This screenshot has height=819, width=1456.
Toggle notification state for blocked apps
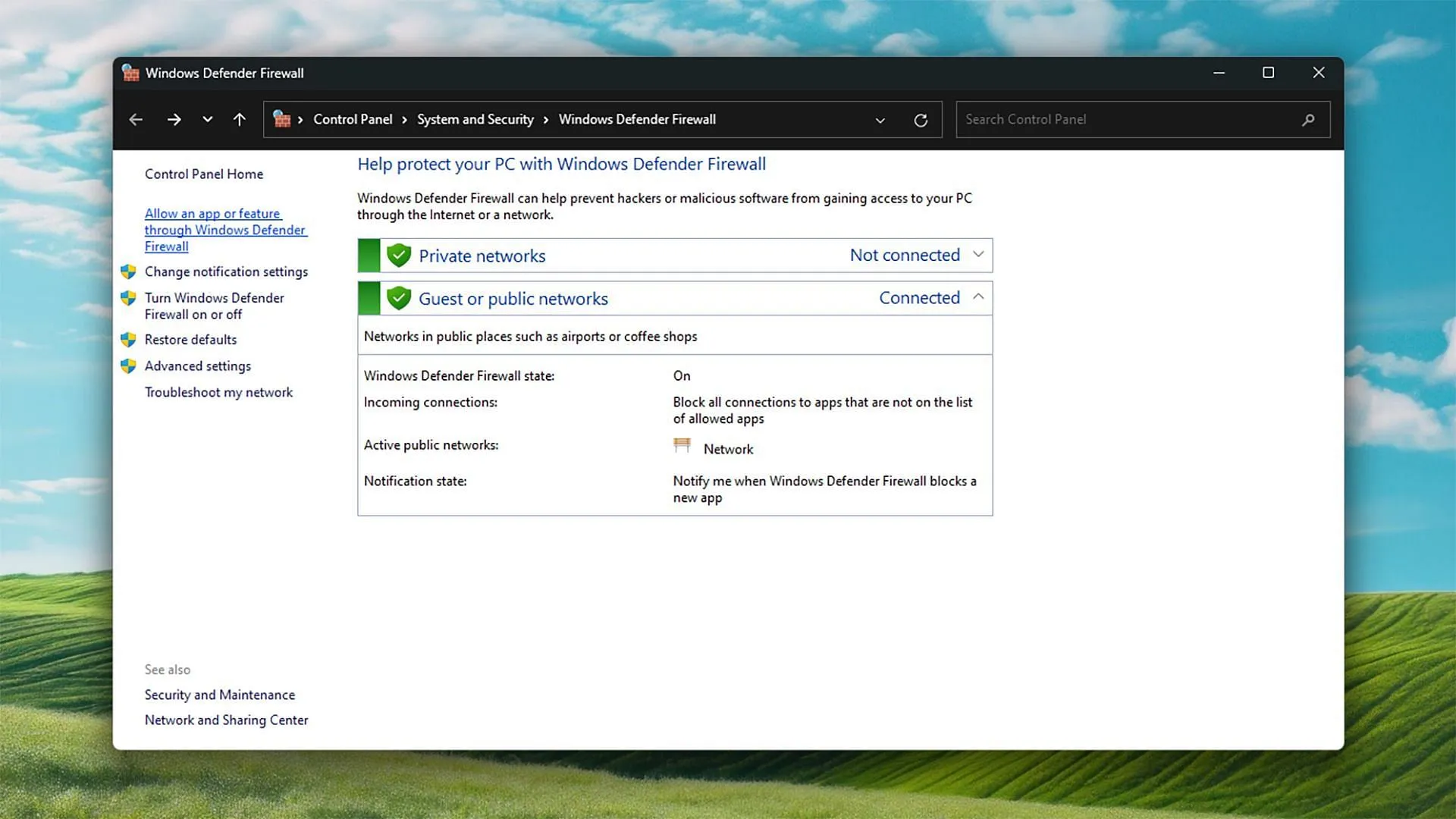click(x=227, y=271)
